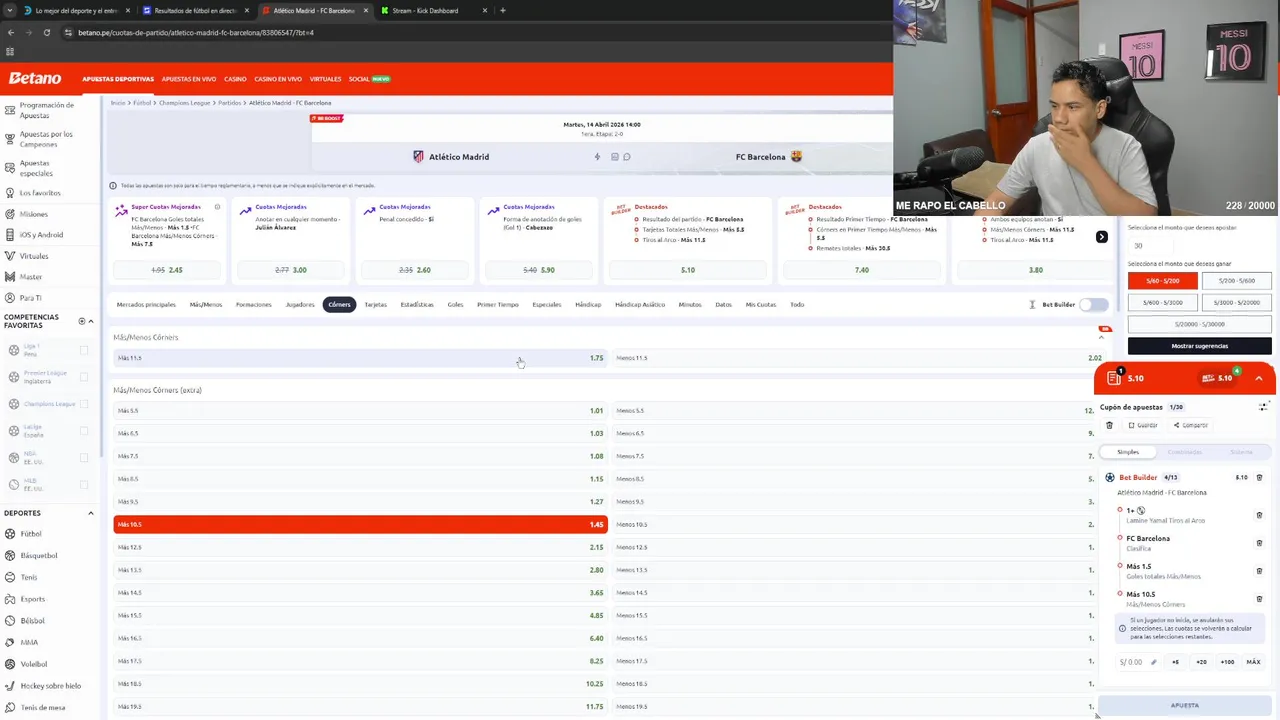Remove the Lamine Yamal Tiros al Arco selection
1280x720 pixels.
(1259, 515)
